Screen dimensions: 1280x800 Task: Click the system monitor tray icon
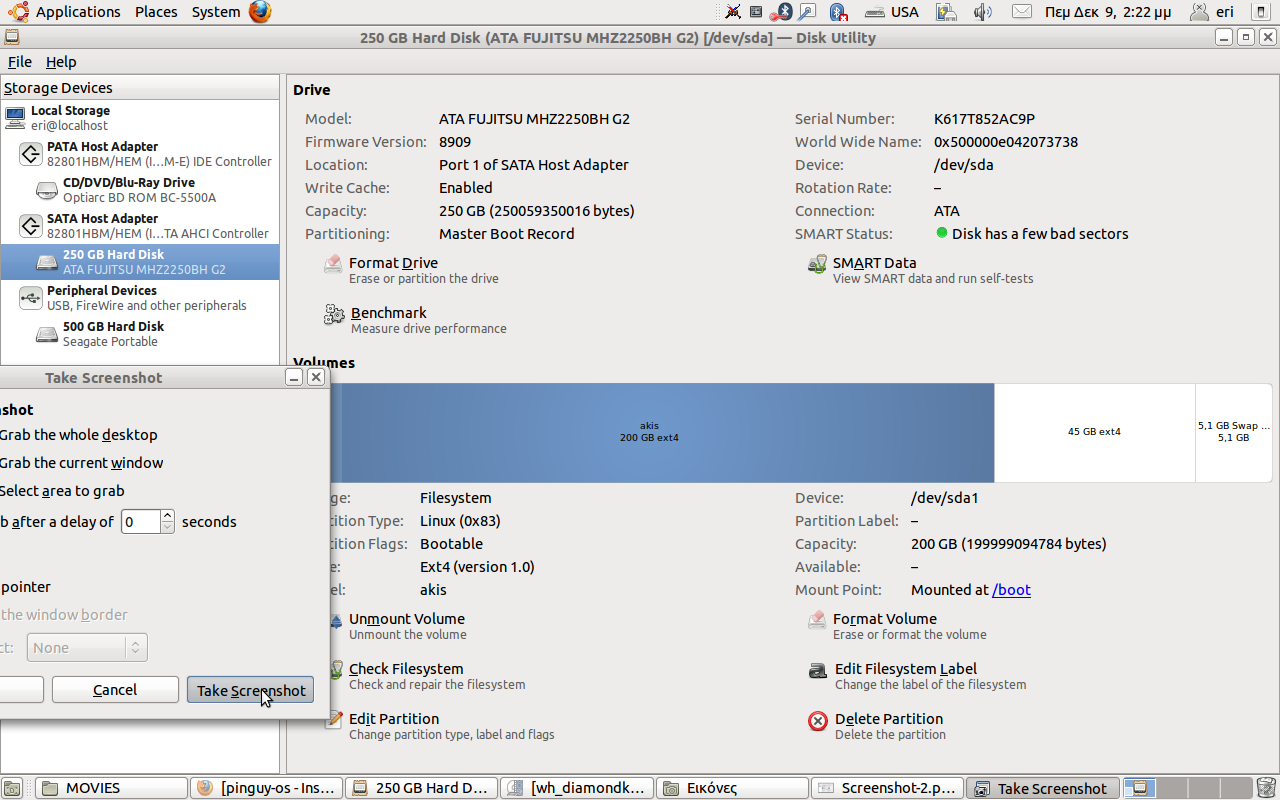[756, 12]
